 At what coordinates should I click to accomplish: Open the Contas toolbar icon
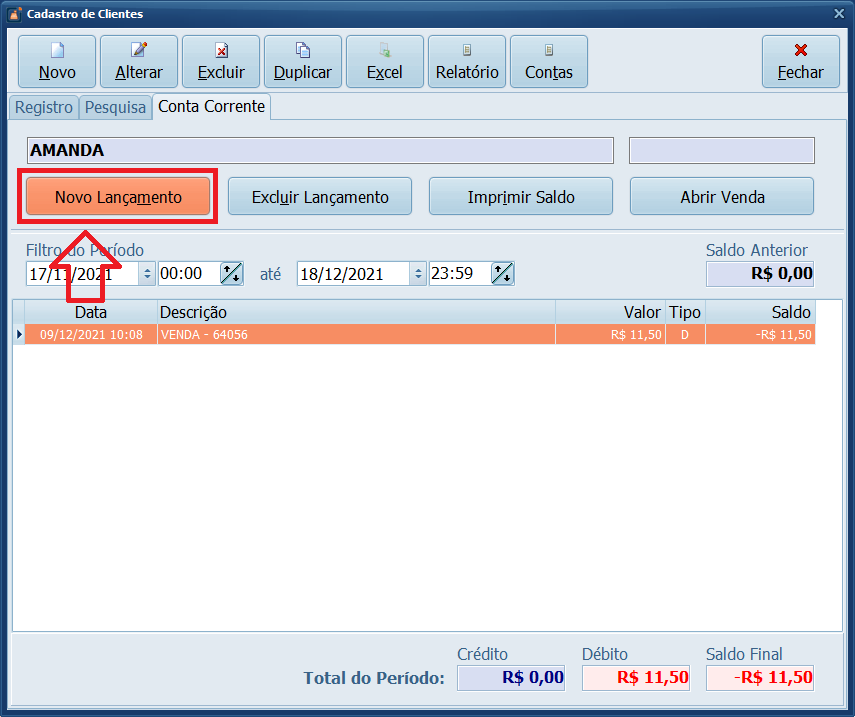pos(549,50)
